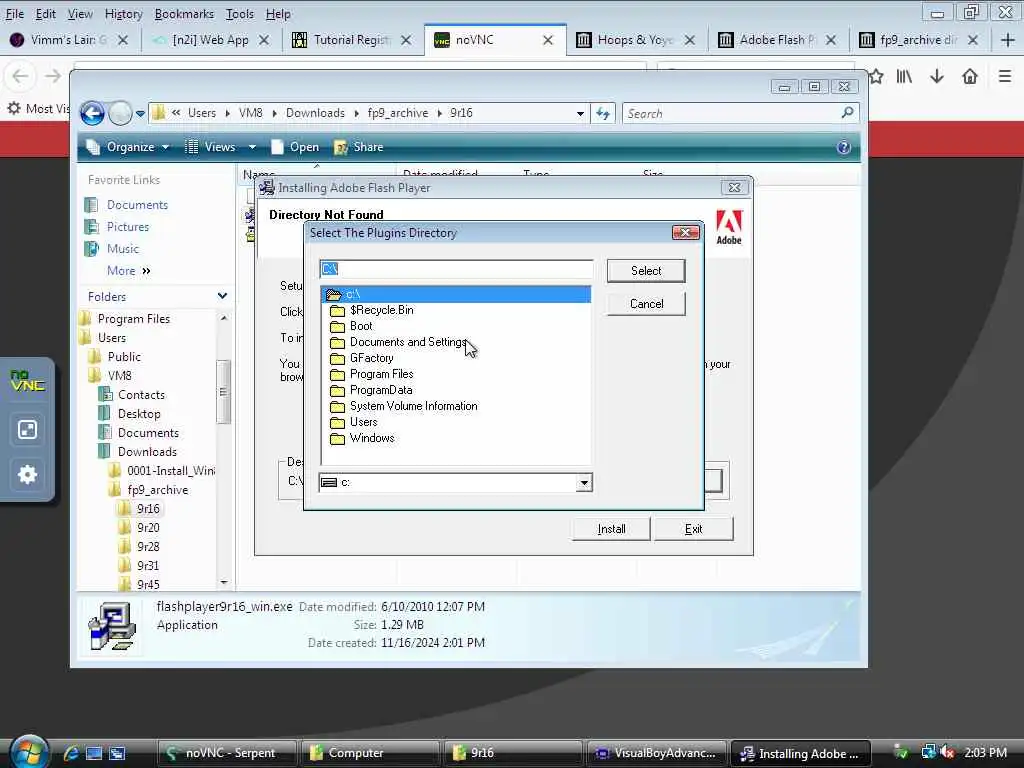1024x768 pixels.
Task: Collapse the Folders pane chevron
Action: [x=222, y=296]
